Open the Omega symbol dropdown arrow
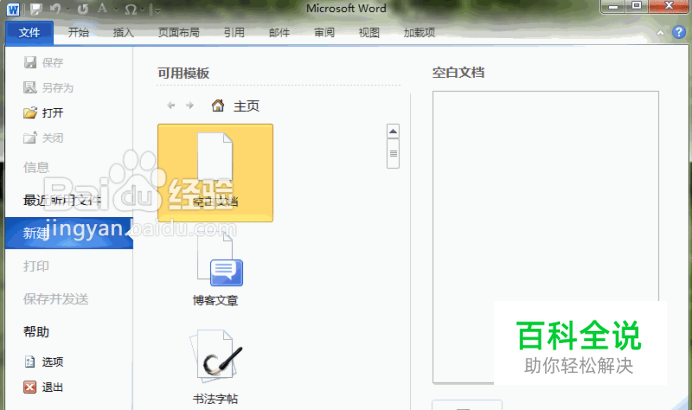Screen dimensions: 692x410 click(x=142, y=9)
